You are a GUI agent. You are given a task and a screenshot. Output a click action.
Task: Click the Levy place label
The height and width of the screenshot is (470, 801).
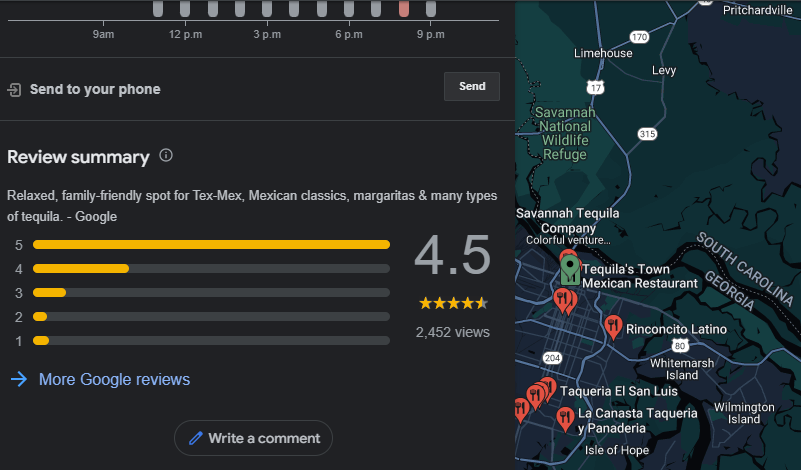tap(664, 70)
